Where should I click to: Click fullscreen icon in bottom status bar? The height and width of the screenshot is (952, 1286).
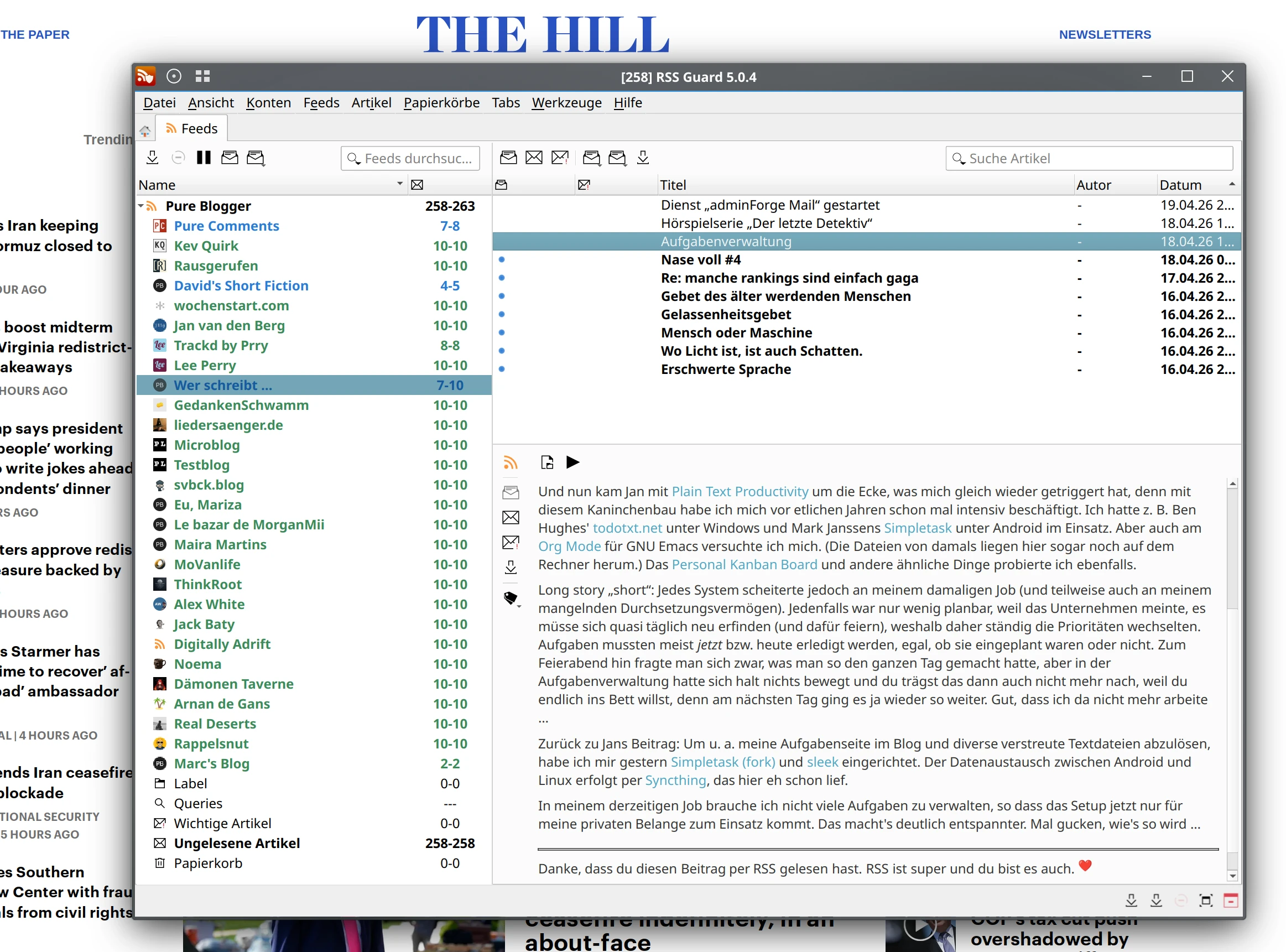point(1205,901)
